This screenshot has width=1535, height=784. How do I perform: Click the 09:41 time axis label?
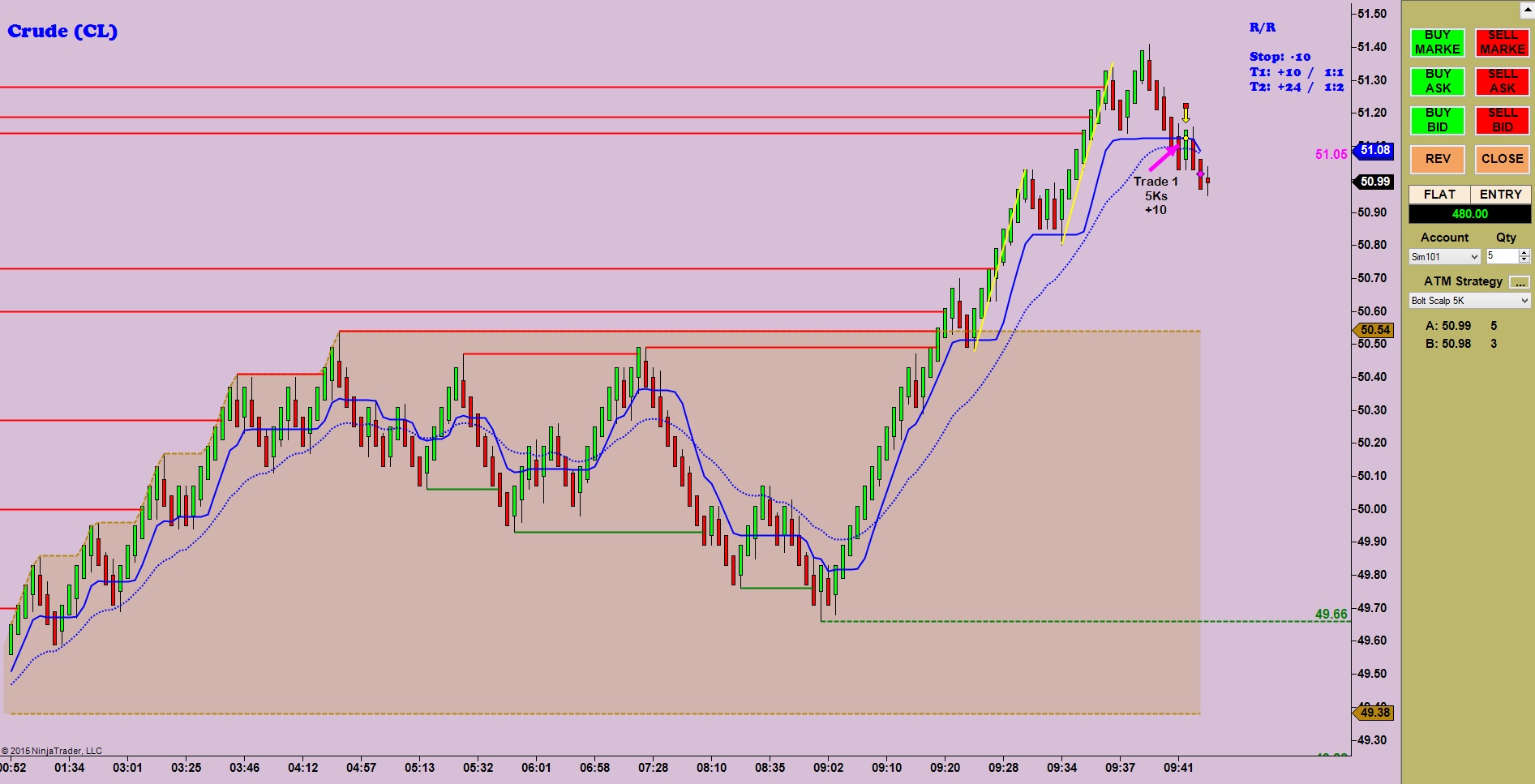click(x=1178, y=768)
